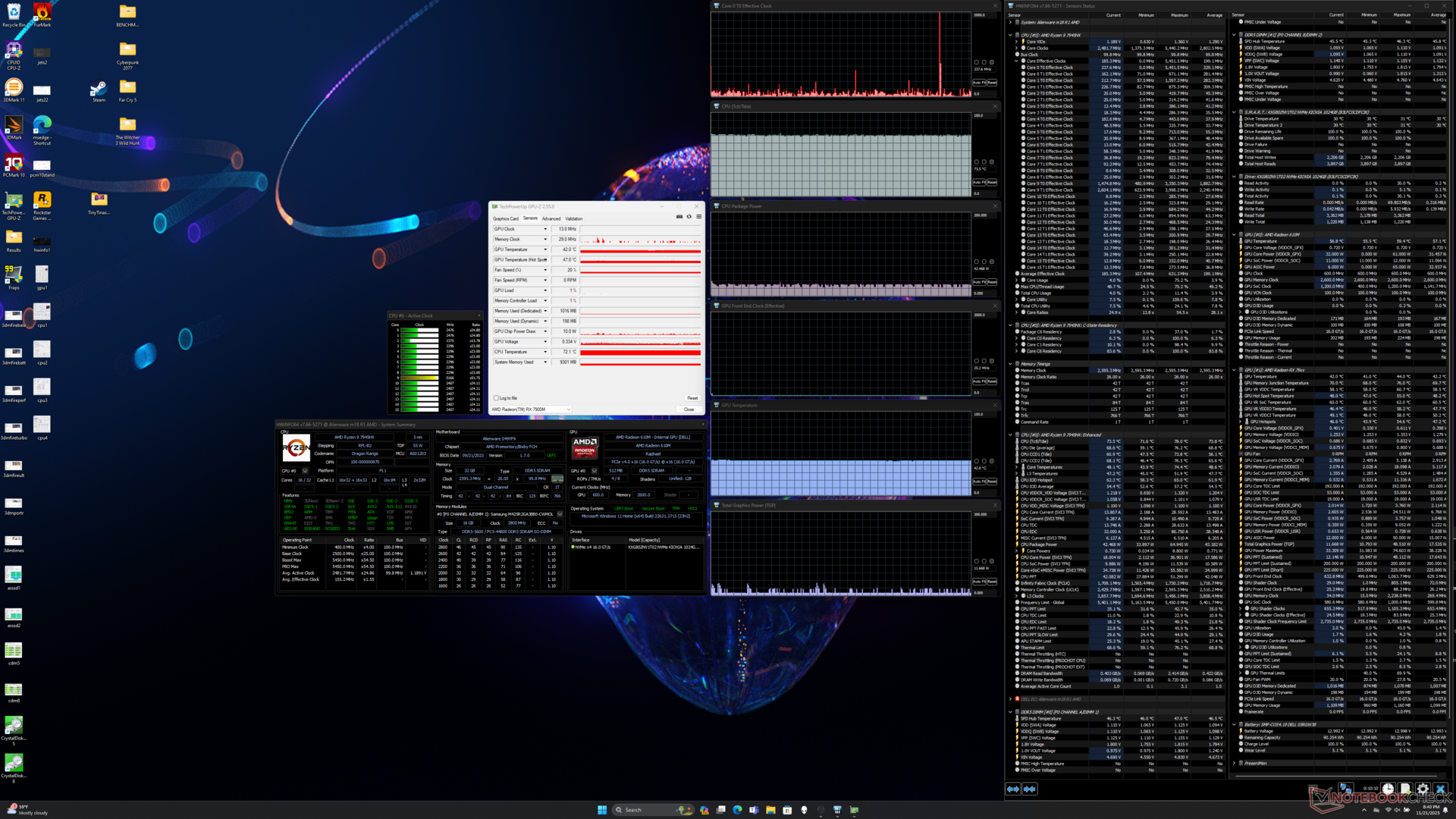Image resolution: width=1456 pixels, height=819 pixels.
Task: Switch to Advanced tab in GPU-Z
Action: 551,218
